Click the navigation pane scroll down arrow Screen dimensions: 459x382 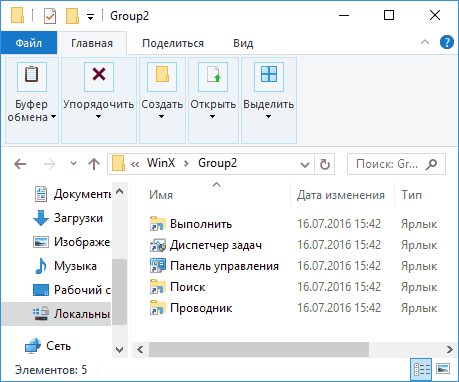(x=120, y=350)
